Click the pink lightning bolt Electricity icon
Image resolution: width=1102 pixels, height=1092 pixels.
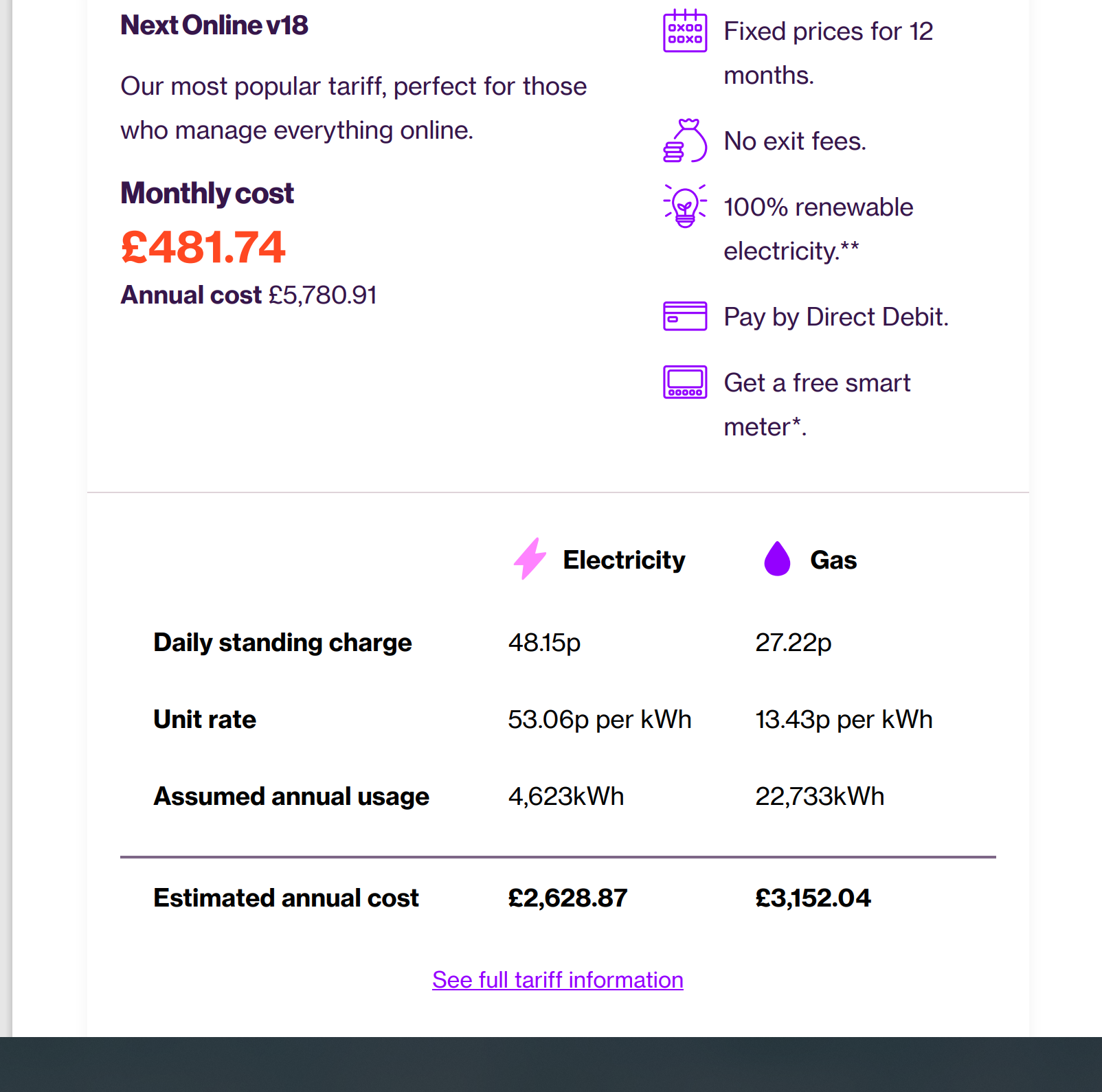[x=530, y=559]
